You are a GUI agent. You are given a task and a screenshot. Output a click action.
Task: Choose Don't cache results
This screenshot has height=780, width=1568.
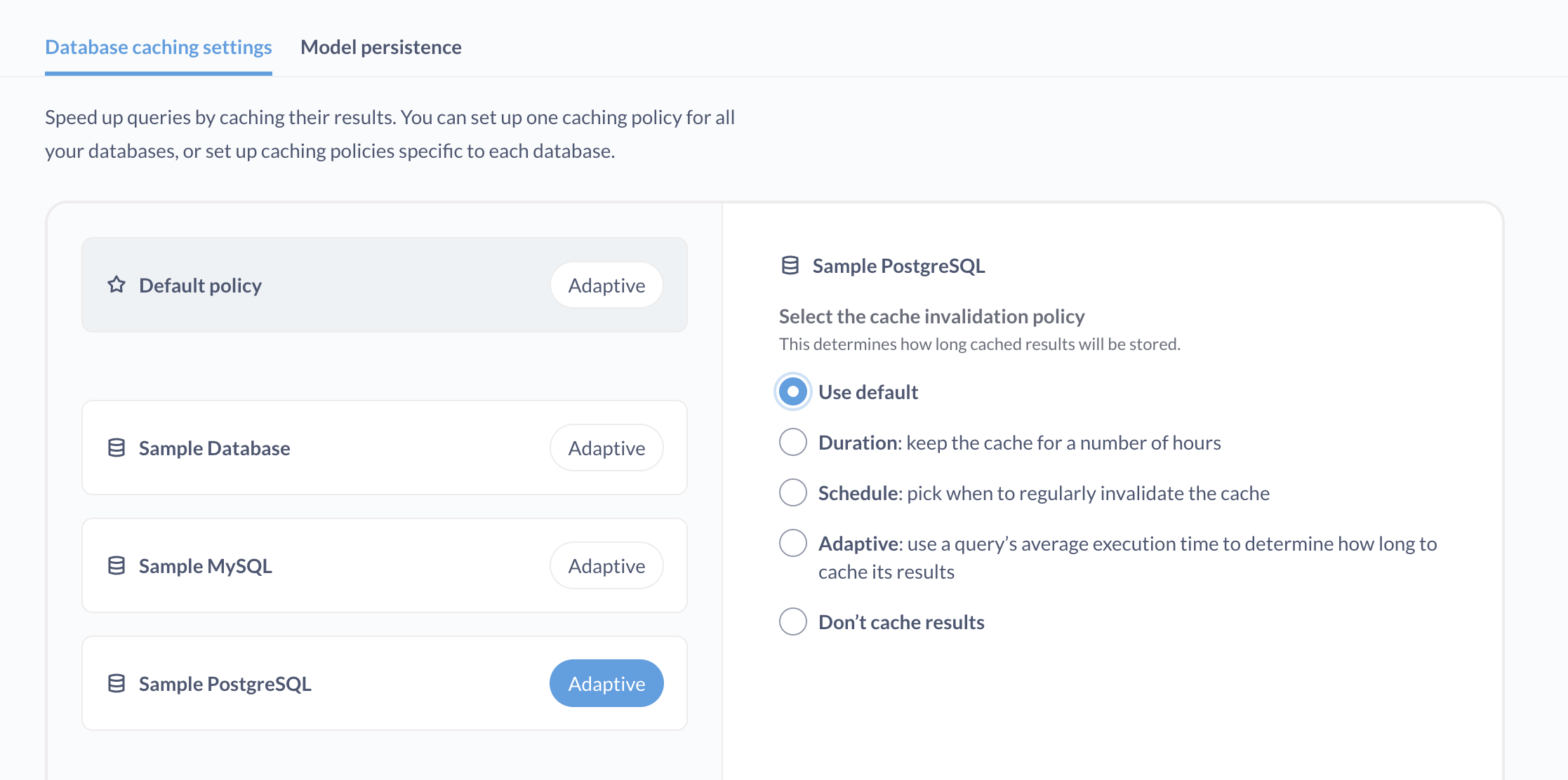point(792,621)
